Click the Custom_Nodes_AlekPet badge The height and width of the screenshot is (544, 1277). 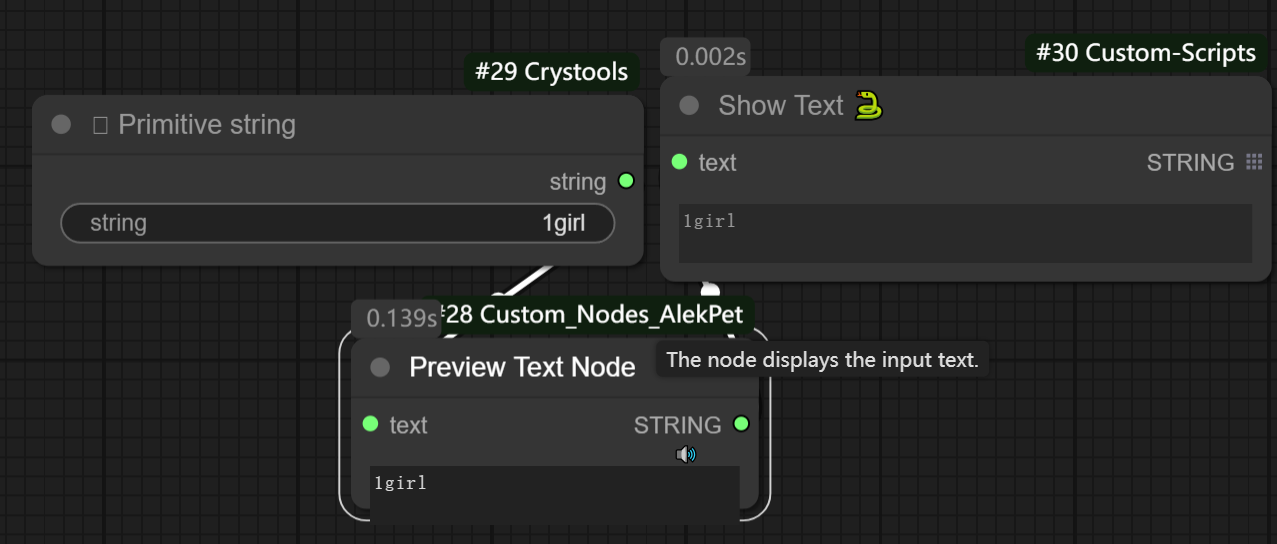[596, 314]
